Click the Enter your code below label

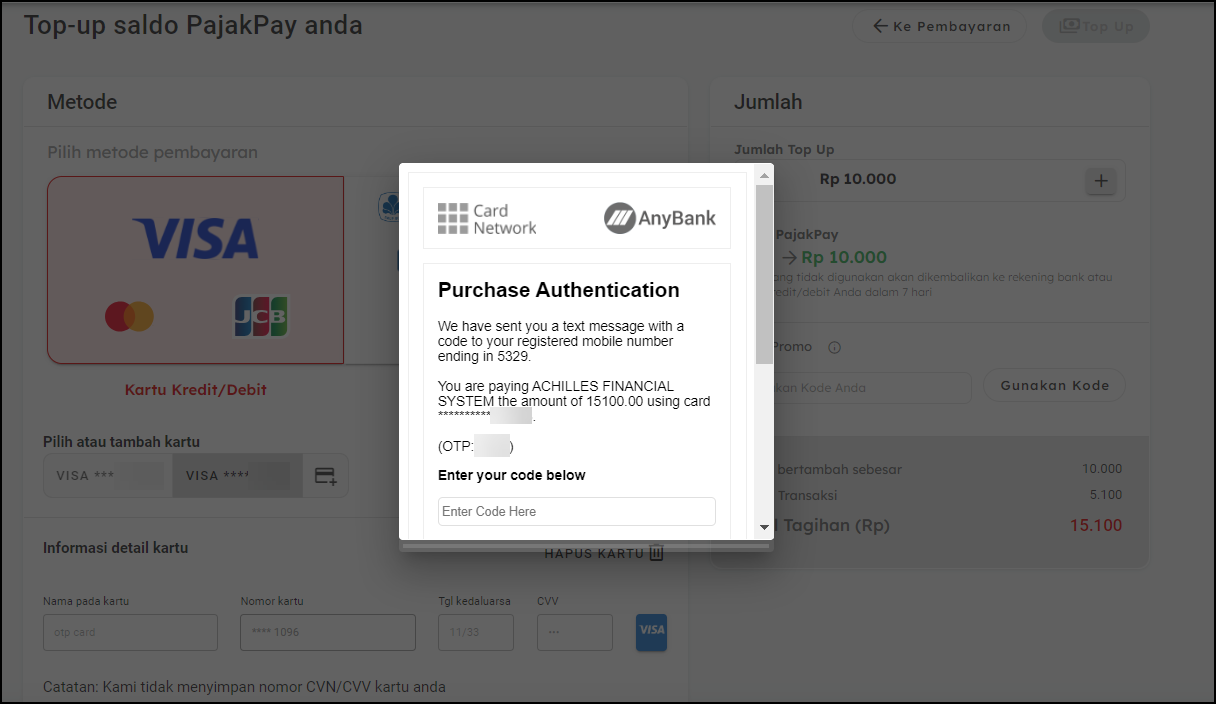pyautogui.click(x=512, y=475)
